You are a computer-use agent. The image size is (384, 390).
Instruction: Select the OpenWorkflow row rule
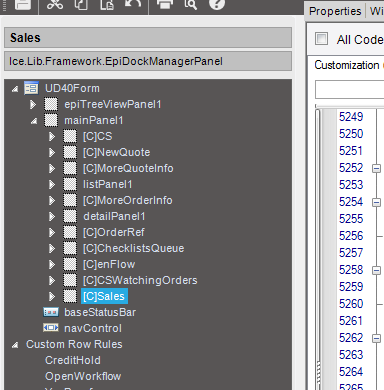(83, 376)
